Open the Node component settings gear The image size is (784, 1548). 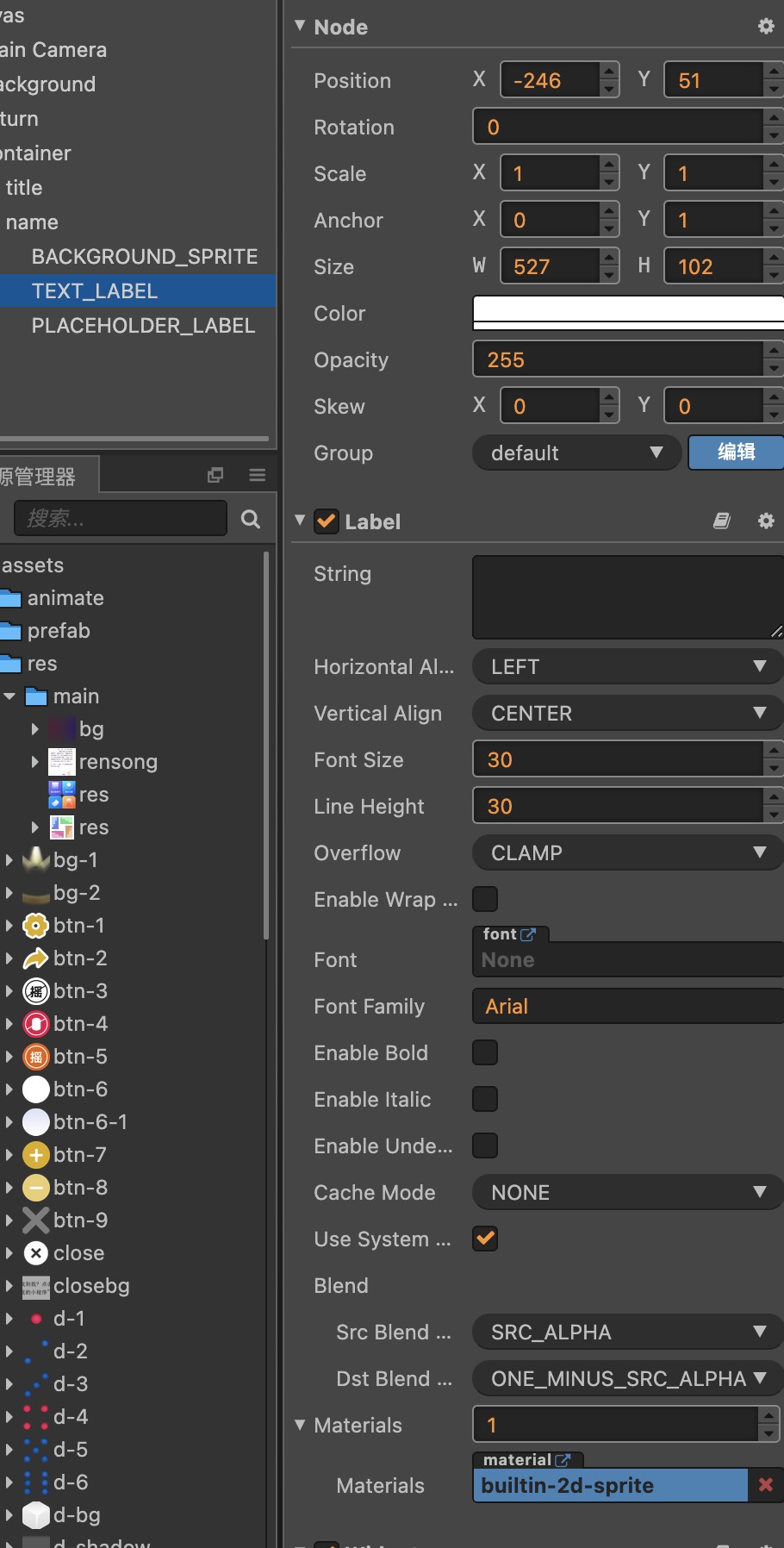coord(765,27)
